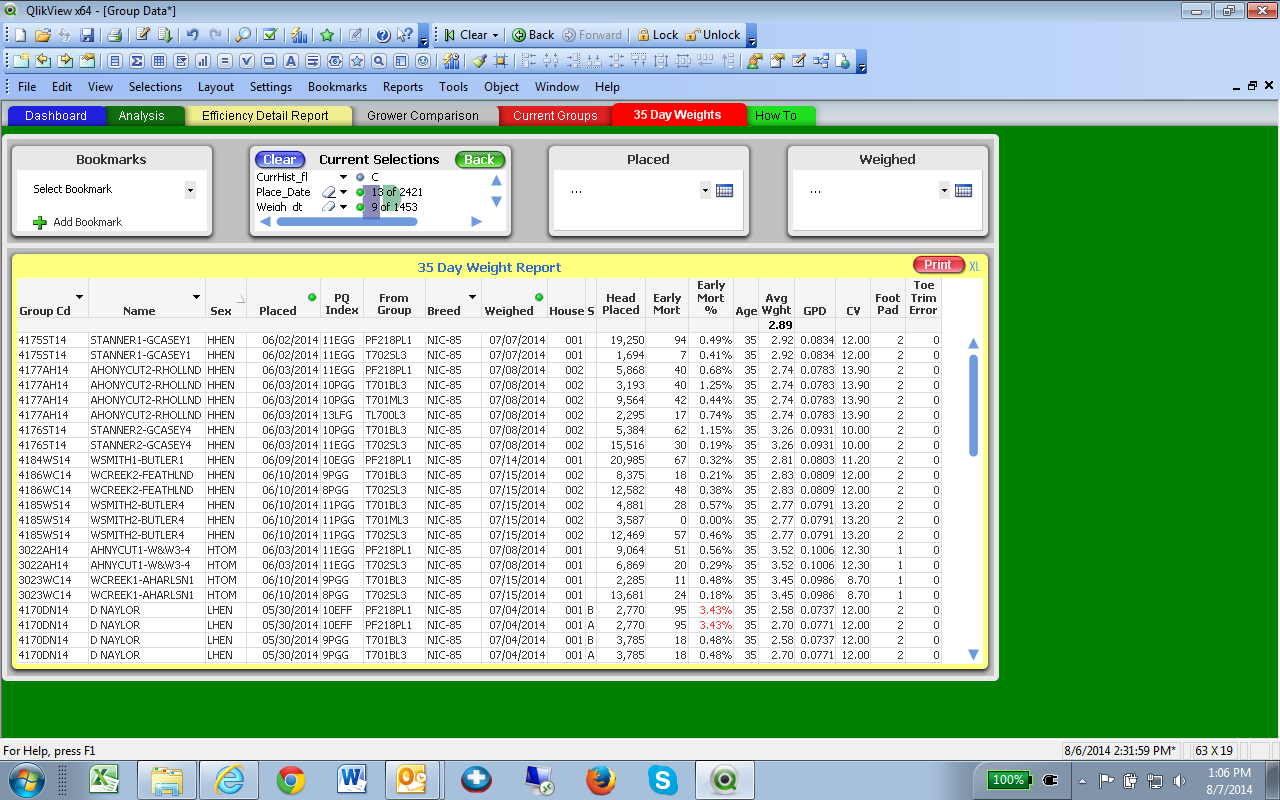
Task: Clear the Place_Date selection with the eraser icon
Action: click(x=328, y=192)
